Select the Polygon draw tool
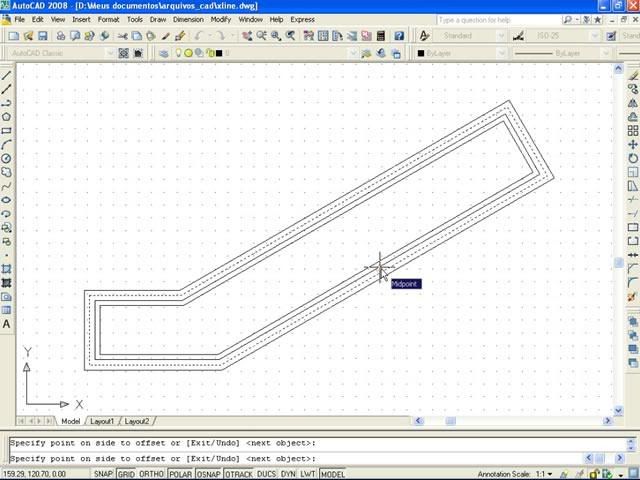The image size is (640, 480). [6, 117]
